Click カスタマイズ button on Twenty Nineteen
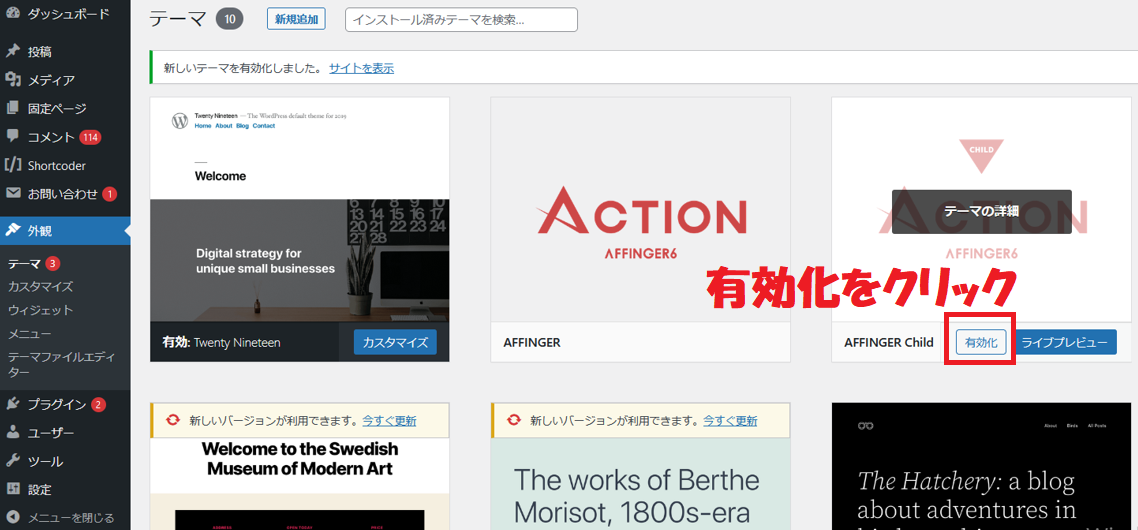This screenshot has height=530, width=1138. click(x=396, y=342)
